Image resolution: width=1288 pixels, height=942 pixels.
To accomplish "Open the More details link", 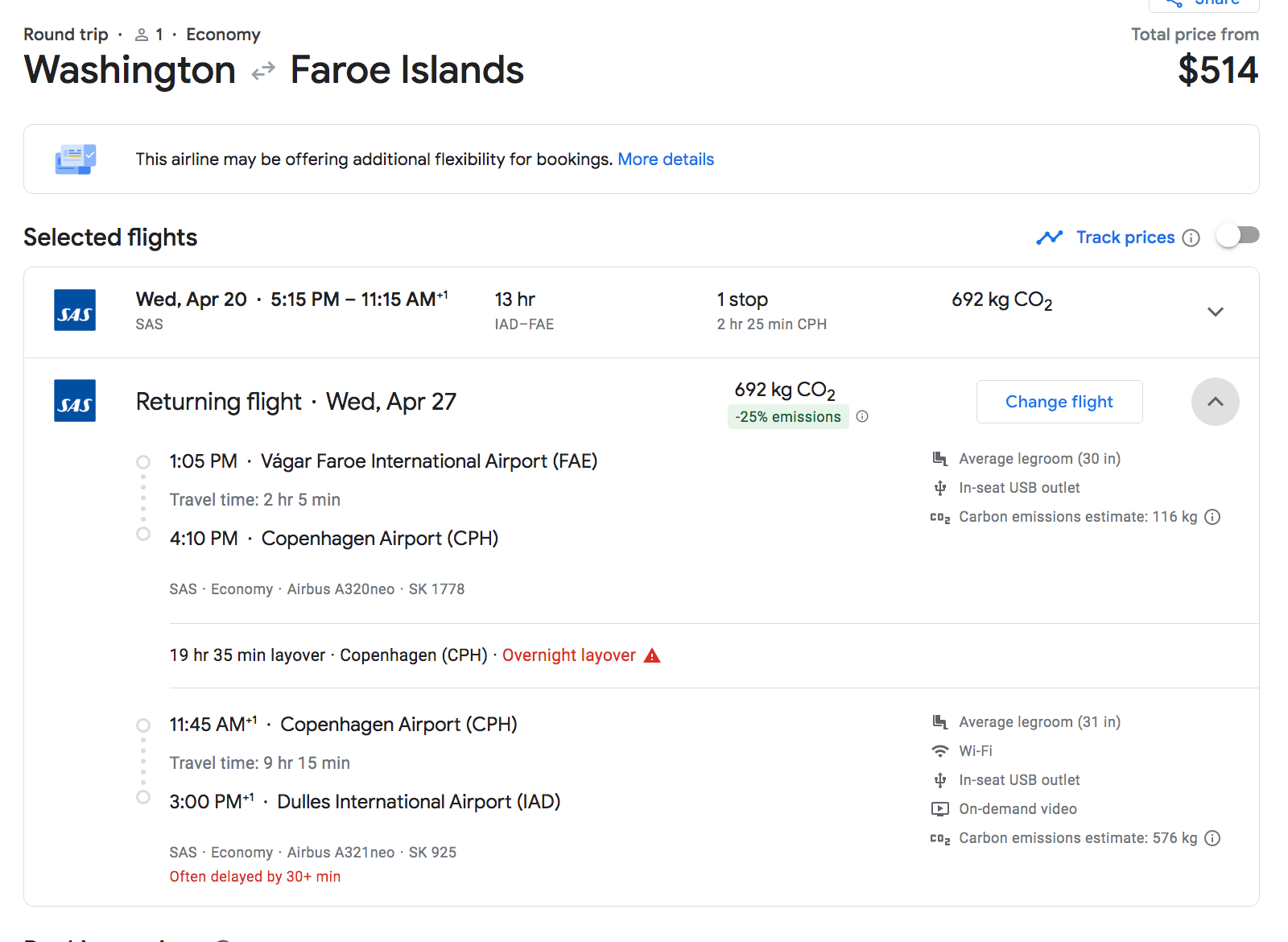I will [x=665, y=159].
